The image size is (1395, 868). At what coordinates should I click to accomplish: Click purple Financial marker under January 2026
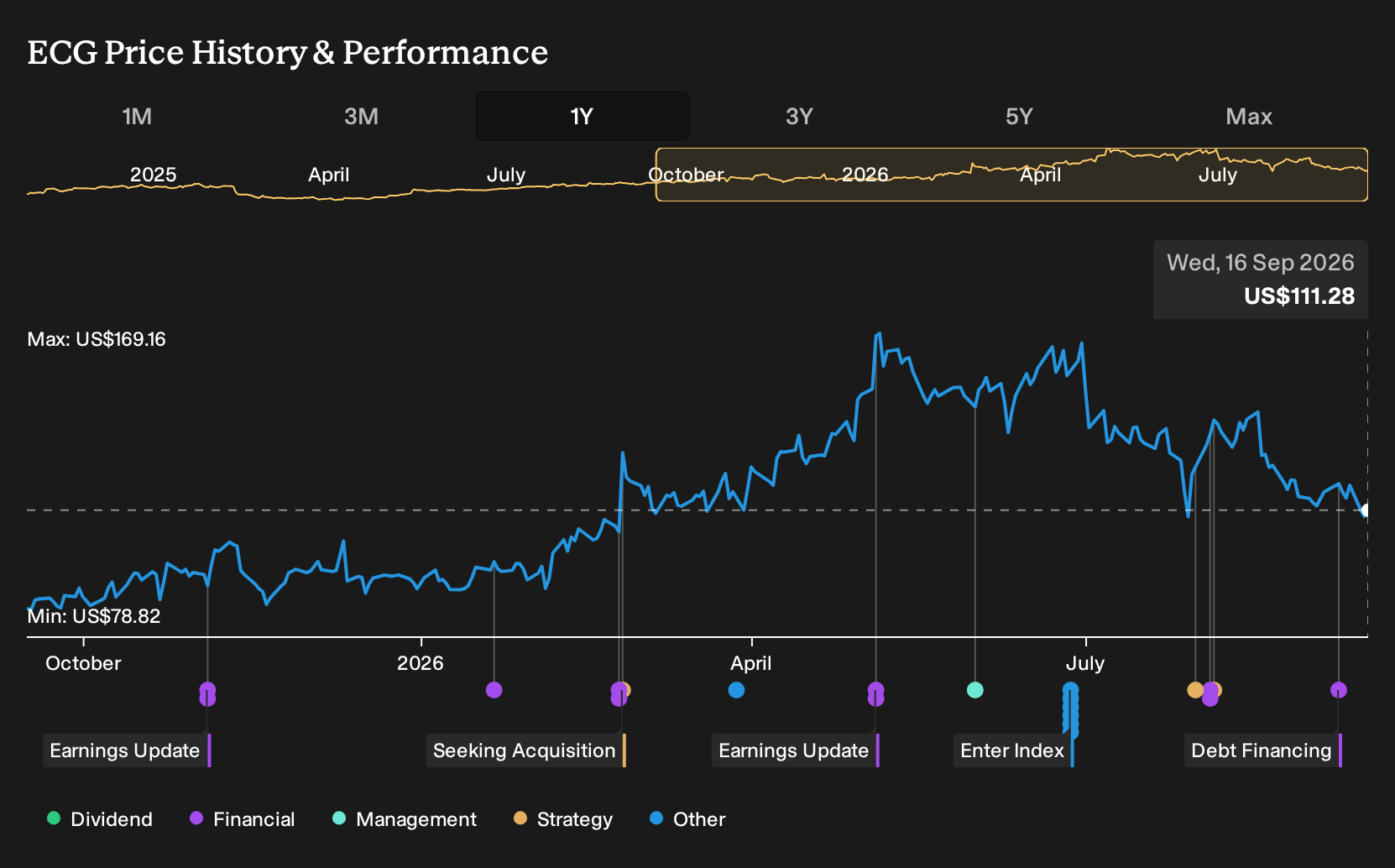pos(494,690)
